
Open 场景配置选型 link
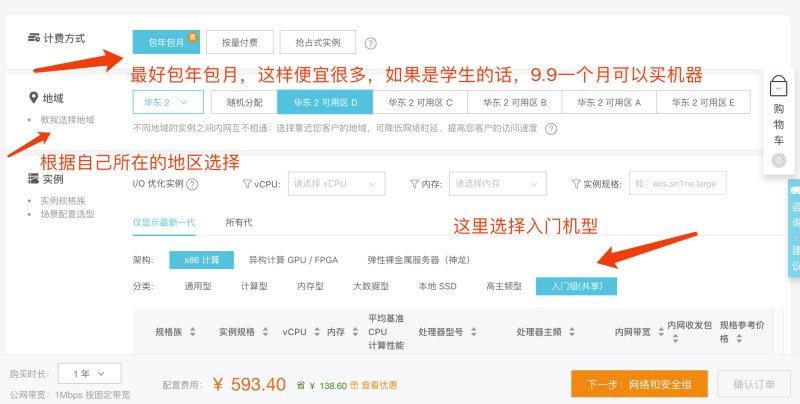(67, 214)
